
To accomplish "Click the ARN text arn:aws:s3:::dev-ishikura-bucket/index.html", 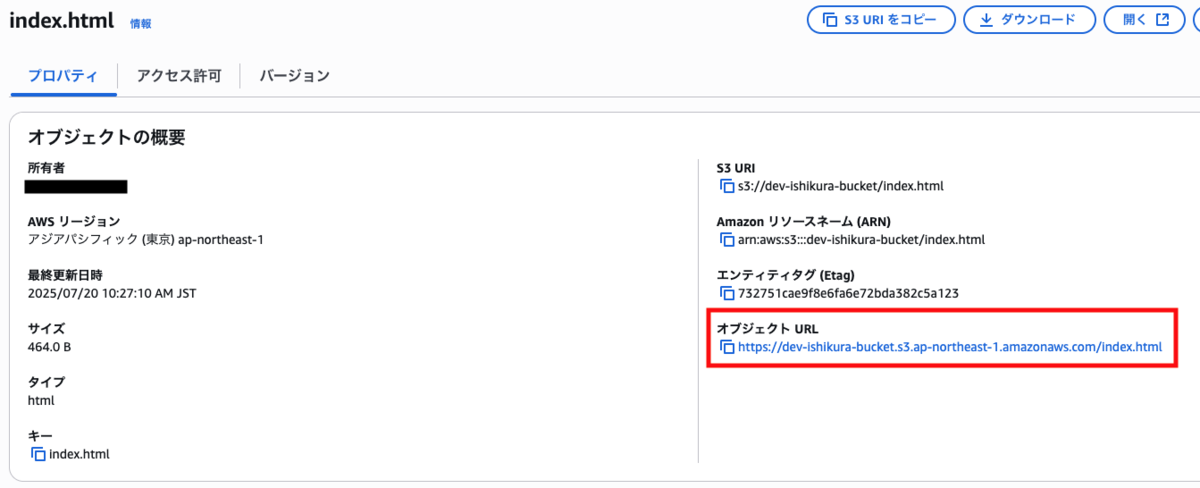I will pyautogui.click(x=861, y=240).
